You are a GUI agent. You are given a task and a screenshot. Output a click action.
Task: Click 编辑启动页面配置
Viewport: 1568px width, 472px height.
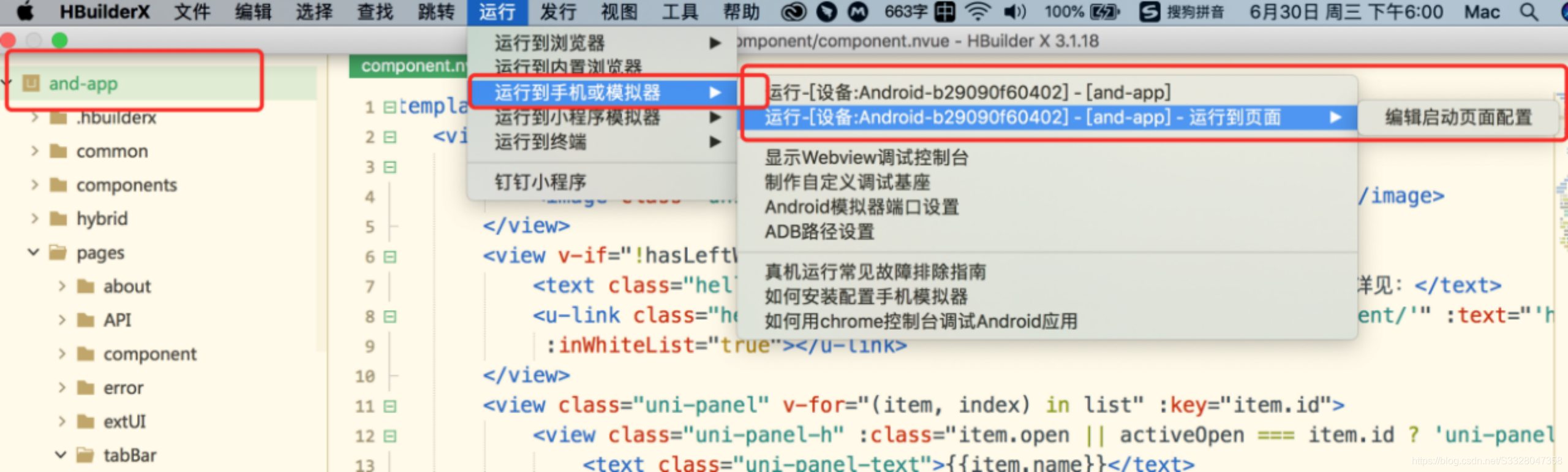pos(1458,117)
